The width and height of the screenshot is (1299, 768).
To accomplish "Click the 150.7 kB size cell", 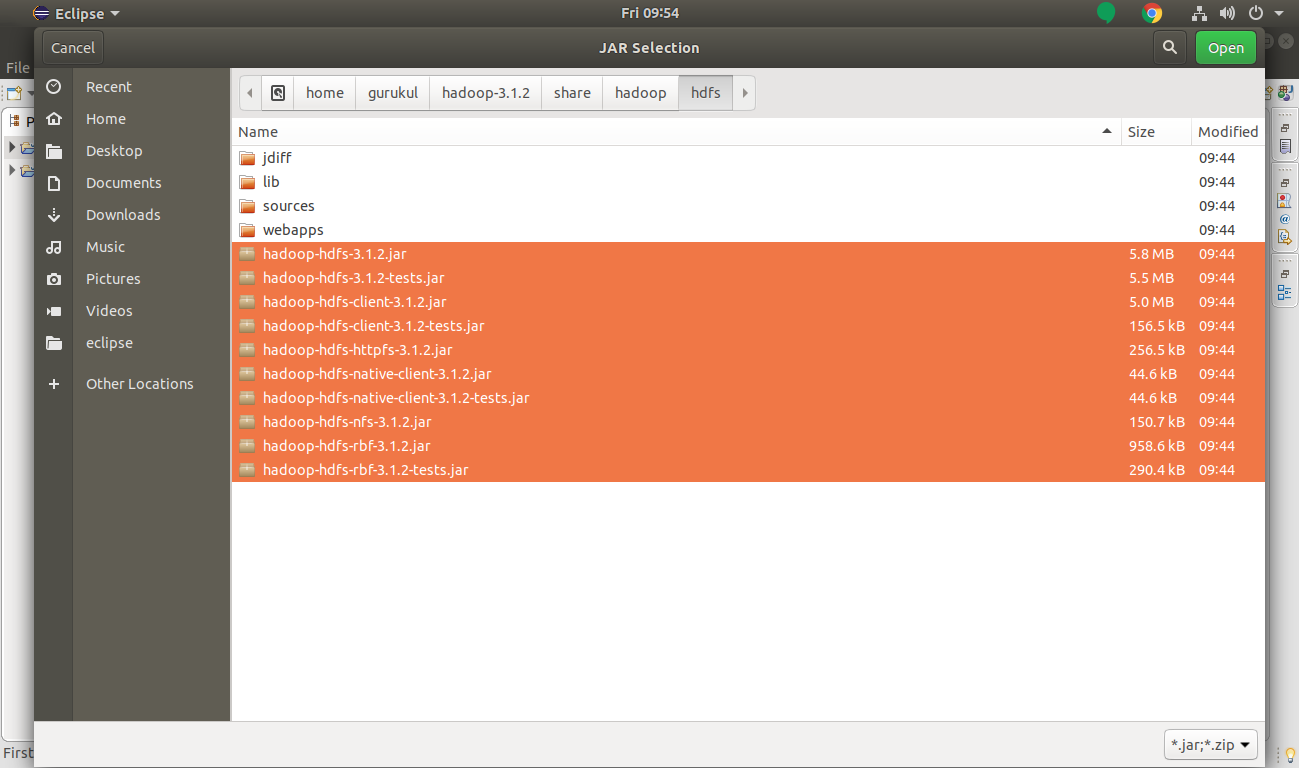I will (1157, 422).
